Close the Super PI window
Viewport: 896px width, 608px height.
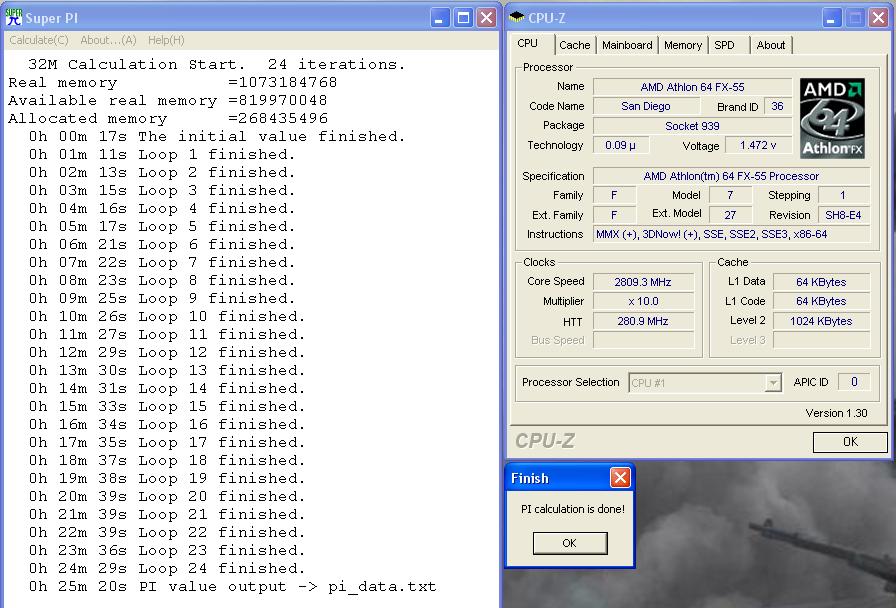coord(486,18)
